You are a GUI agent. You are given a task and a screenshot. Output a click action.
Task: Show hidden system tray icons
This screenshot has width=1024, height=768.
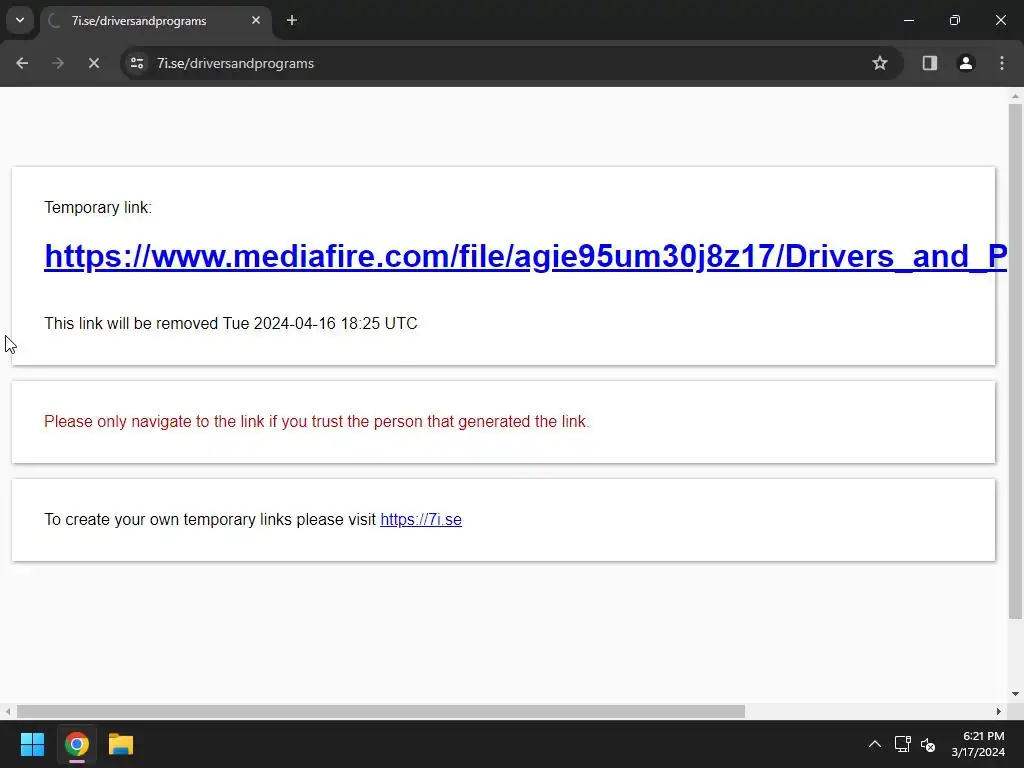click(x=875, y=744)
